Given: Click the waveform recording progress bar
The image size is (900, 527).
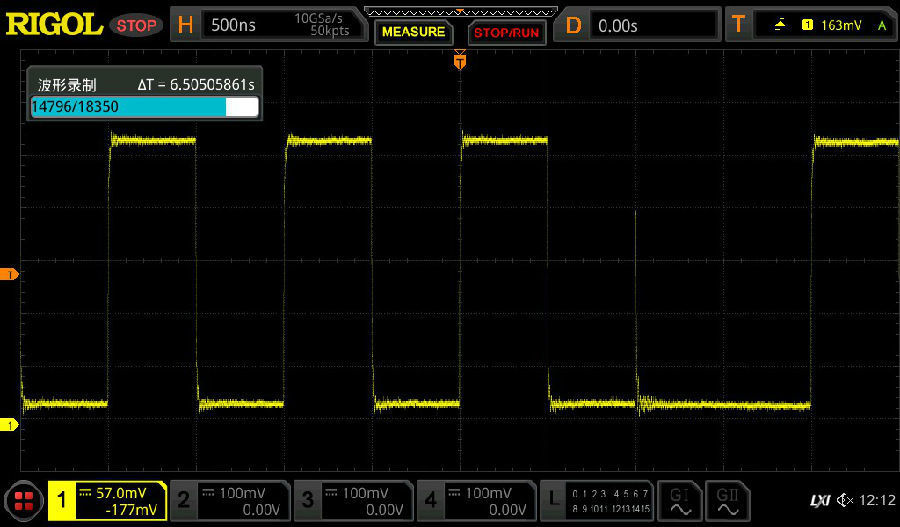Looking at the screenshot, I should pyautogui.click(x=145, y=107).
